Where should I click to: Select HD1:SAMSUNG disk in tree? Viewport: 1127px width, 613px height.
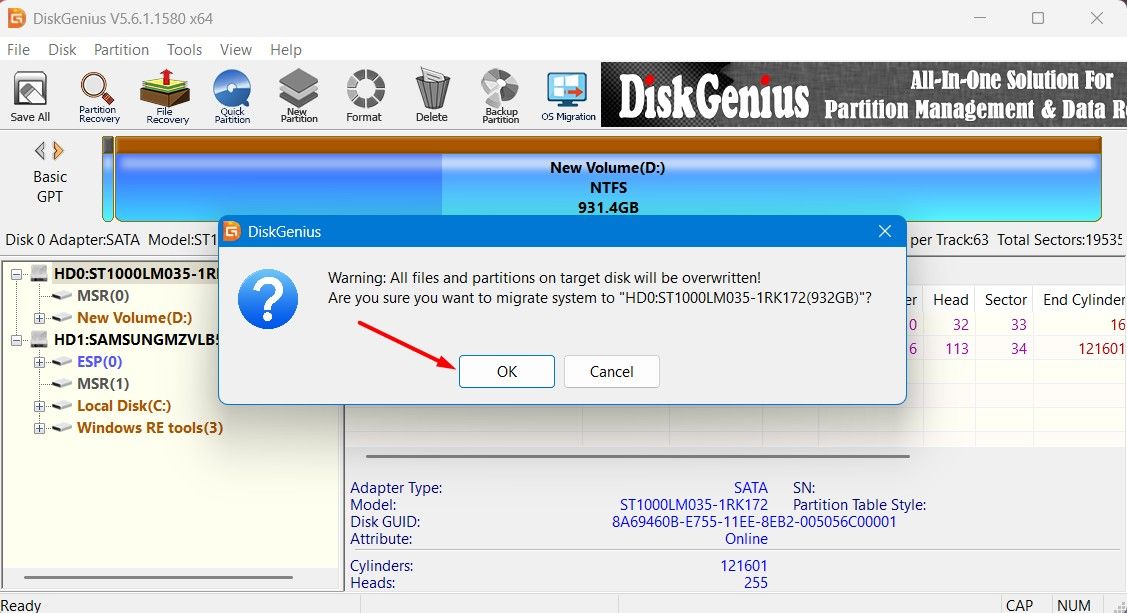(x=136, y=340)
